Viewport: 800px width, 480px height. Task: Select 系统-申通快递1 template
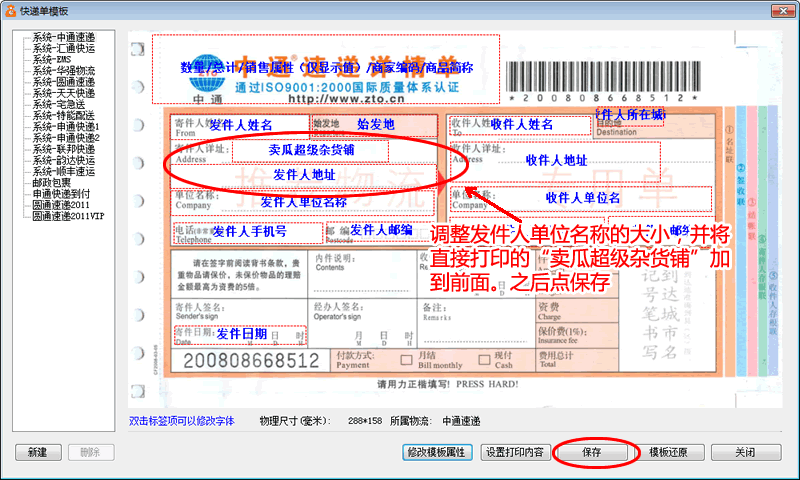click(66, 127)
